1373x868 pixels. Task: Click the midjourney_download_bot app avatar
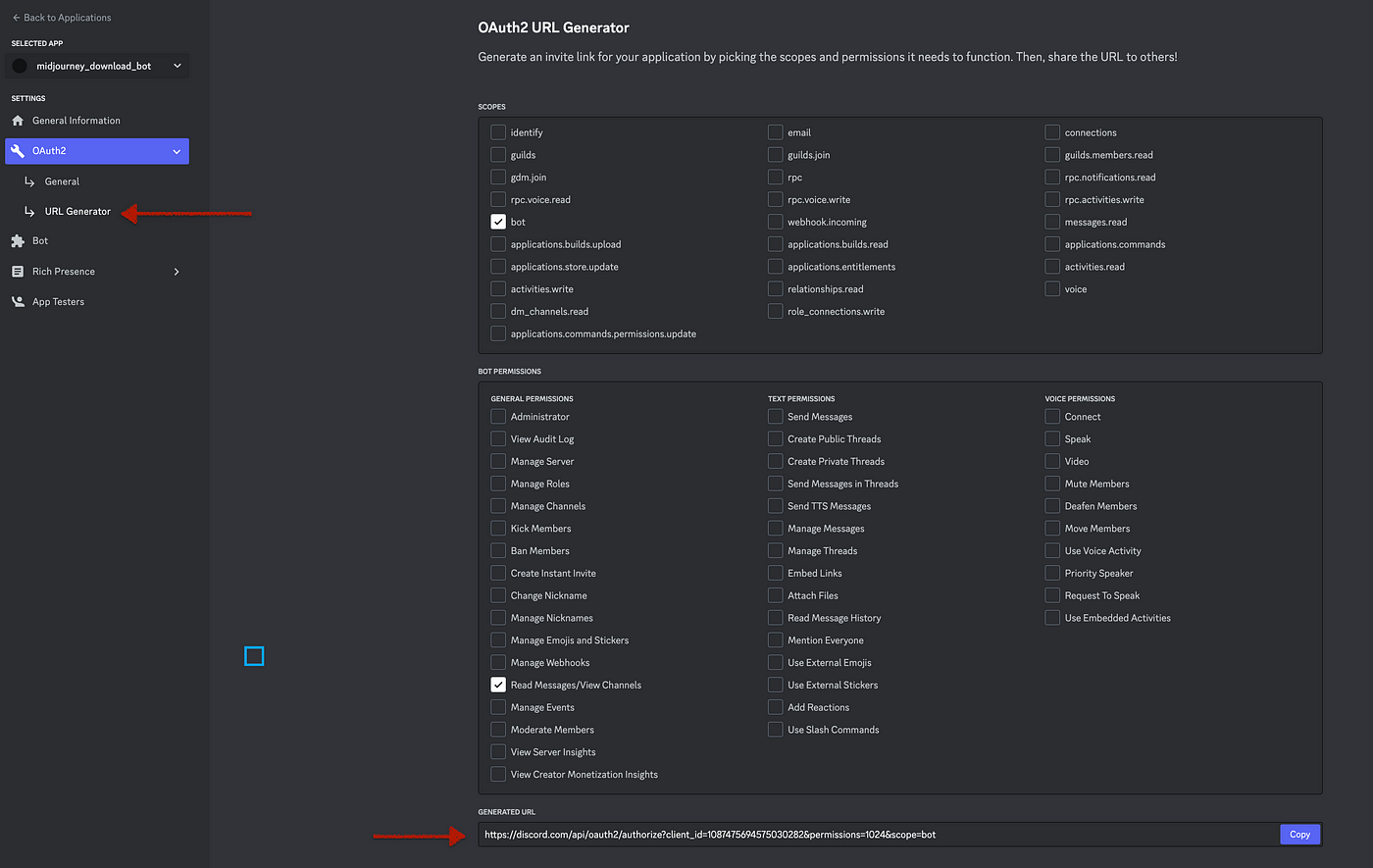point(20,66)
